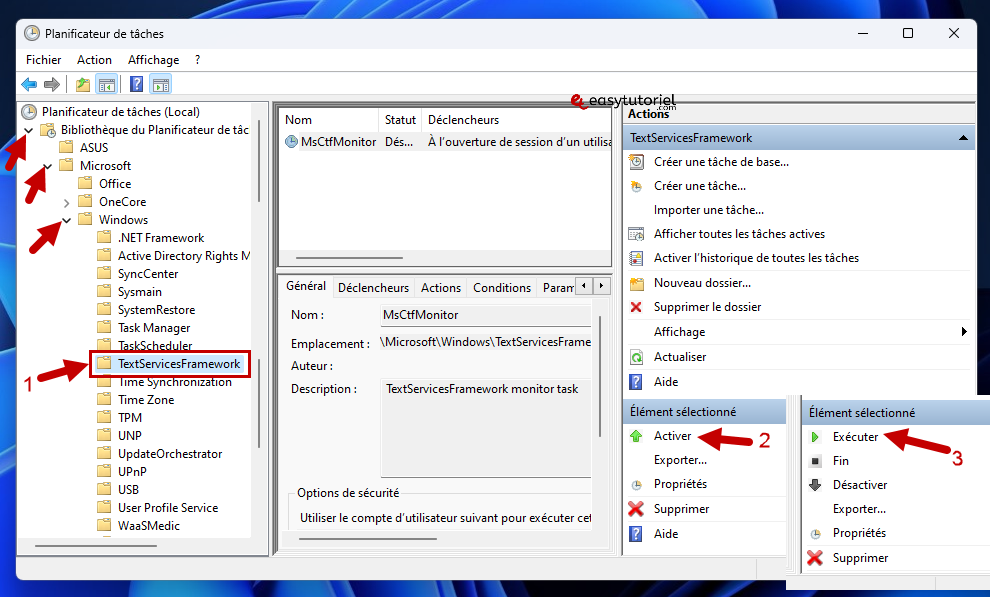Select the SyncCenter folder
The width and height of the screenshot is (990, 597).
pos(148,274)
